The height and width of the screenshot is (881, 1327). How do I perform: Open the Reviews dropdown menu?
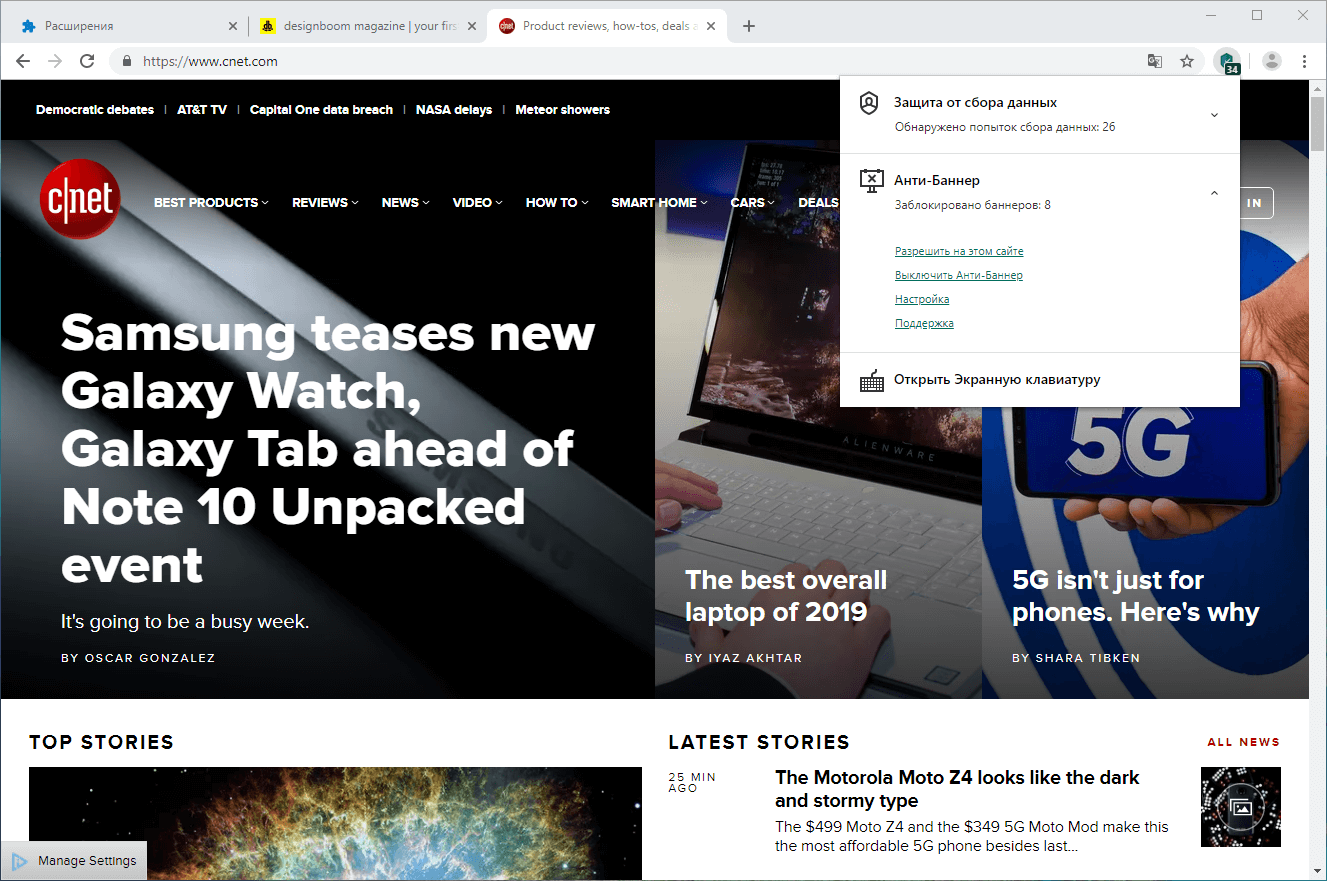[325, 203]
